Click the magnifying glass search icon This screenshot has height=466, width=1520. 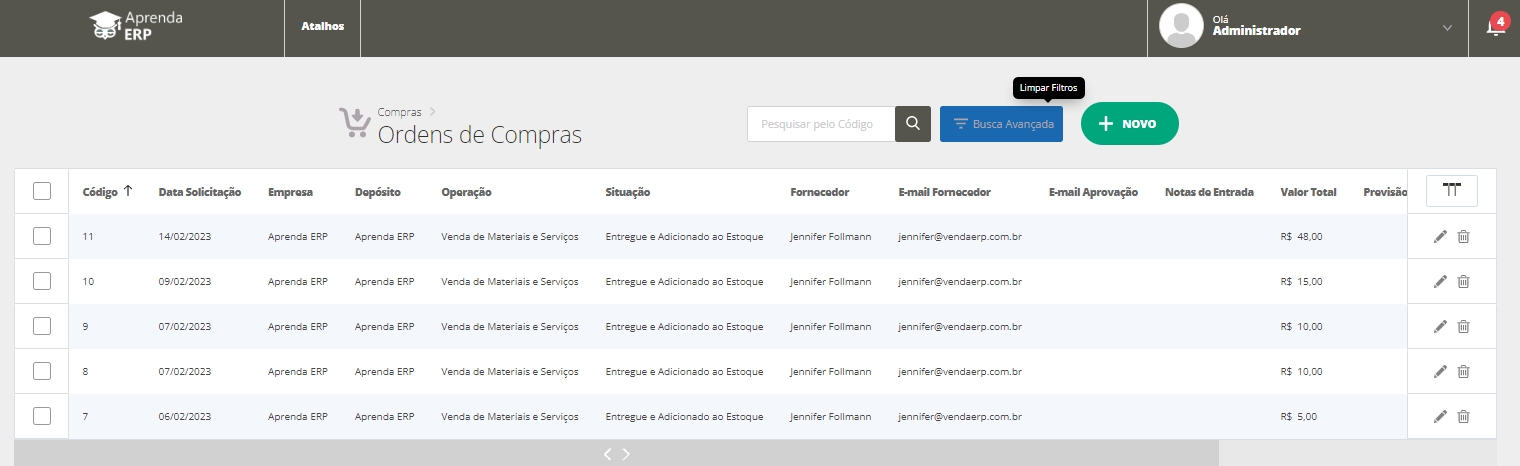click(x=912, y=124)
